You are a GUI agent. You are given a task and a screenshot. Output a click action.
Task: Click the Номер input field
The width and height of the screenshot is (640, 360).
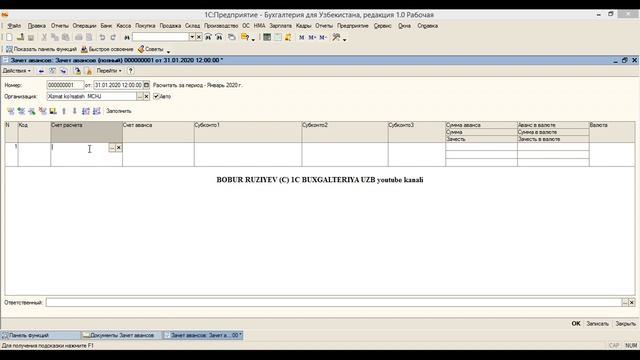click(65, 85)
